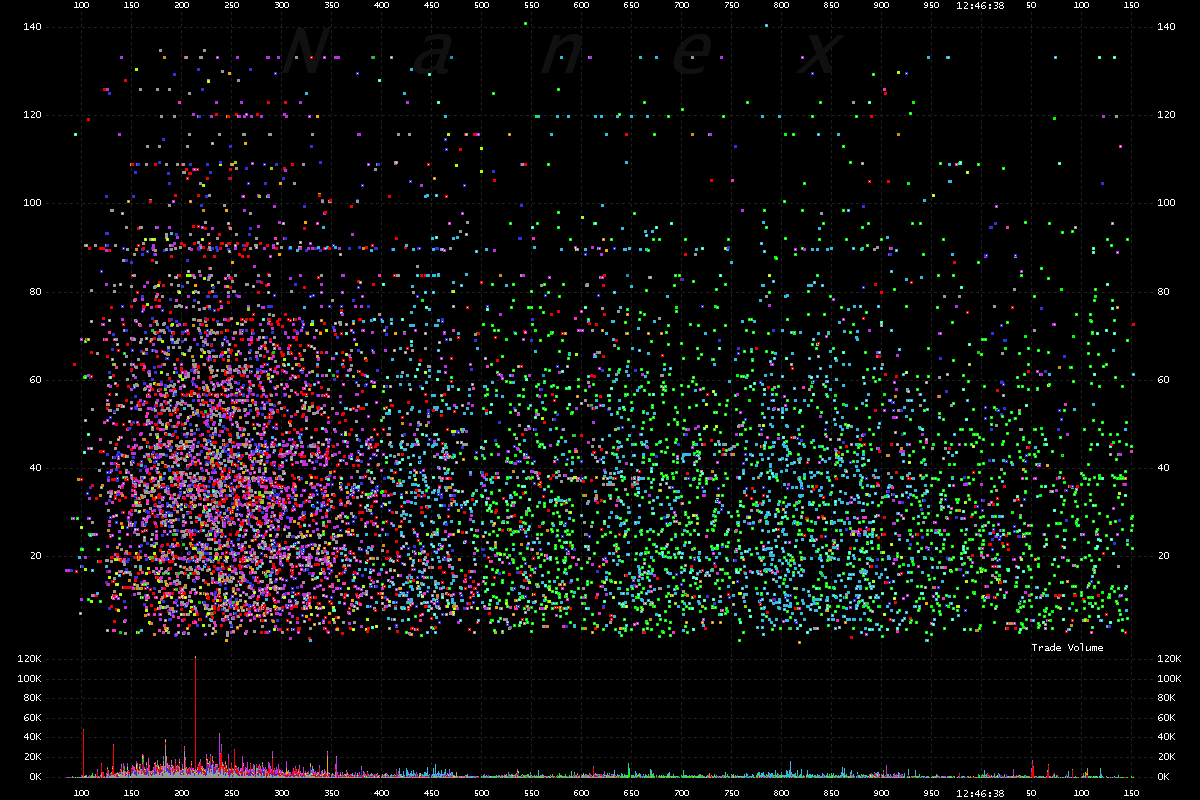Screen dimensions: 1200x800
Task: Click the 60 label on right price axis
Action: [1163, 380]
